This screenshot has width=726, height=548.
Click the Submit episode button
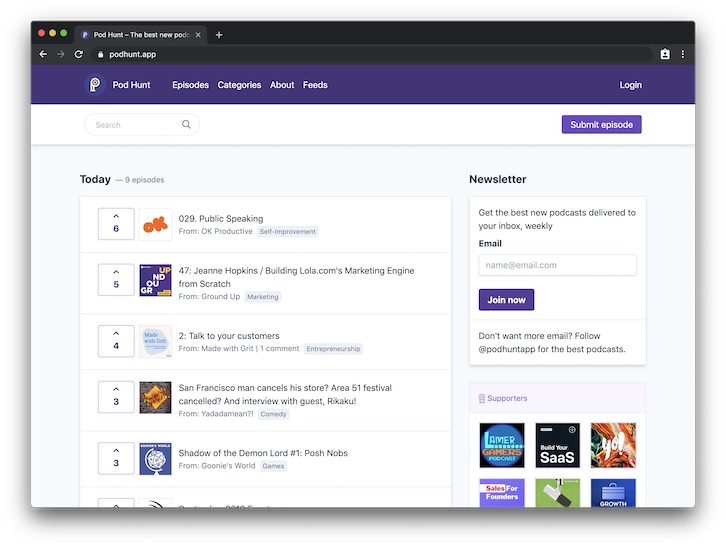[601, 125]
